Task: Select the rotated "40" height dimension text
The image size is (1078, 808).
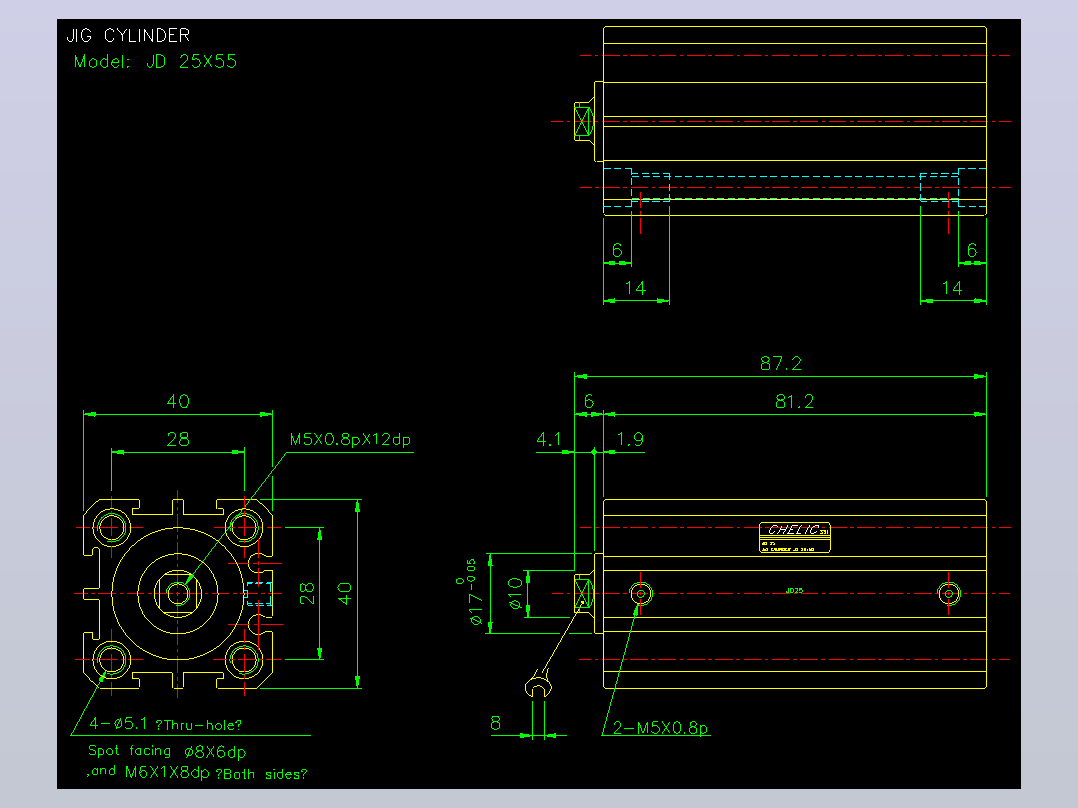Action: point(344,593)
